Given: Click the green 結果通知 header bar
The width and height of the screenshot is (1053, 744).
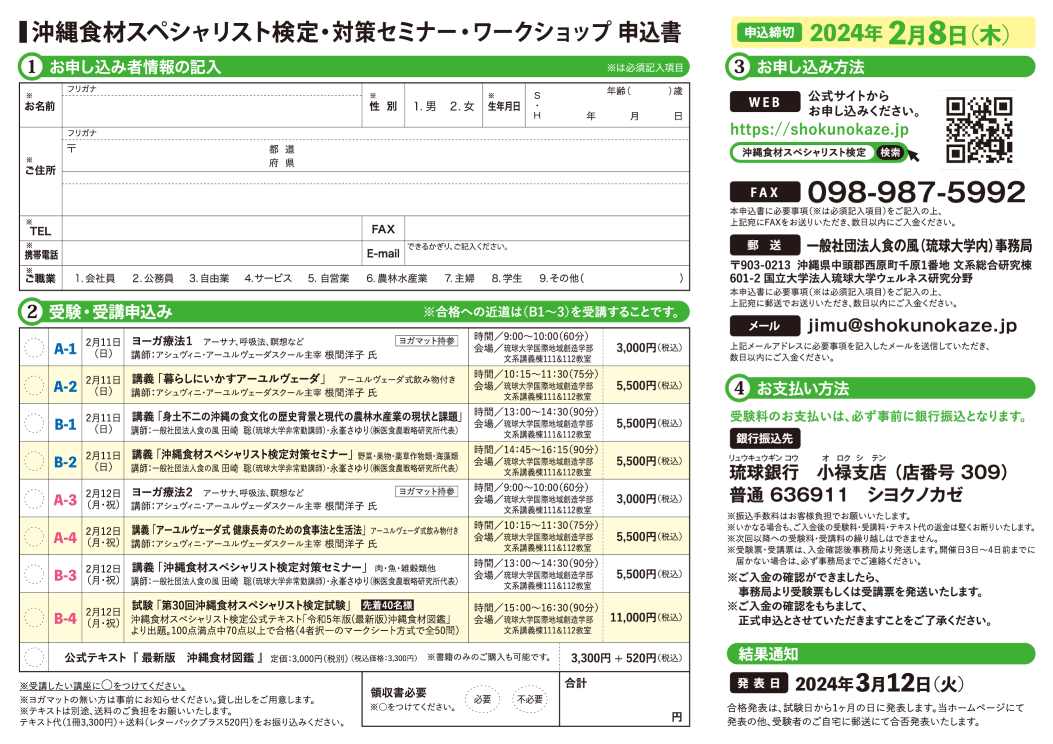Looking at the screenshot, I should (878, 654).
